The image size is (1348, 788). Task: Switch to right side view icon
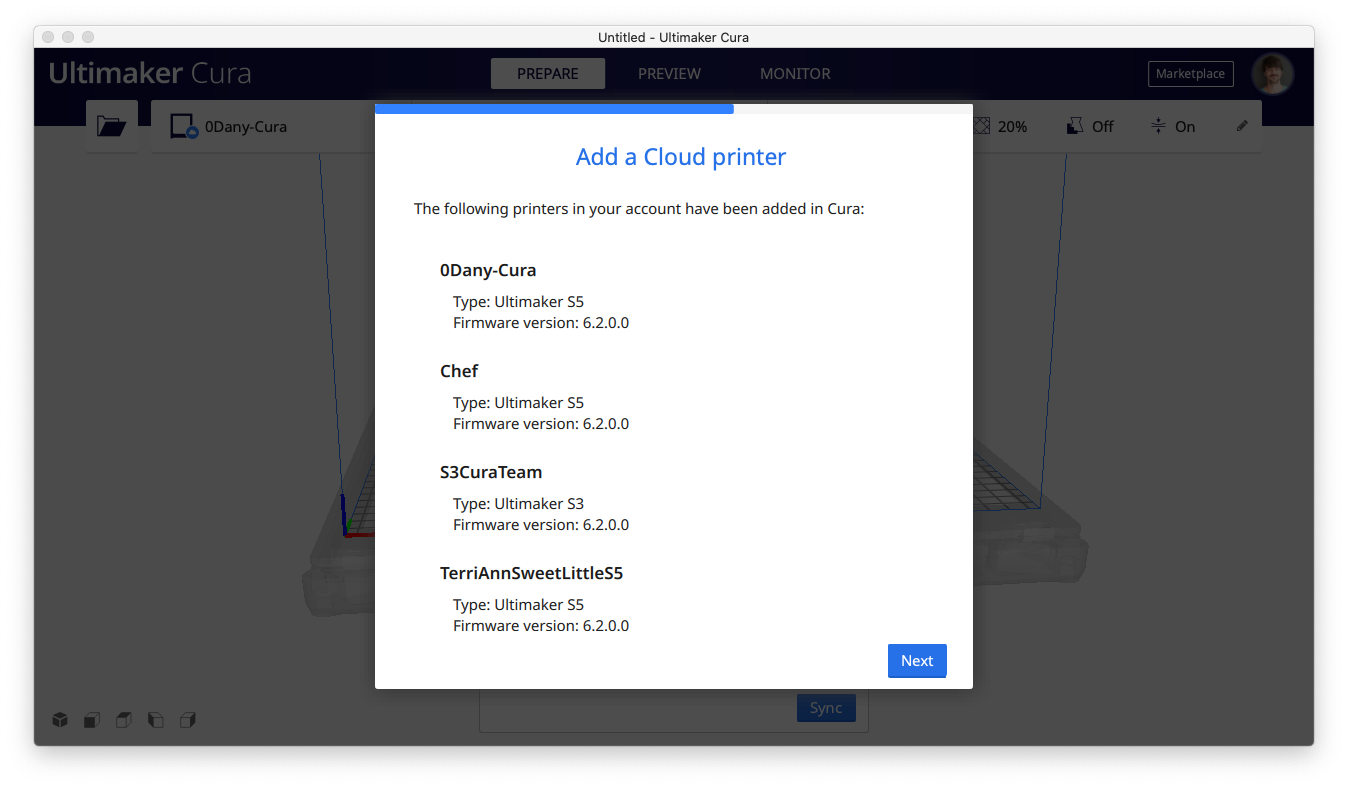coord(187,720)
